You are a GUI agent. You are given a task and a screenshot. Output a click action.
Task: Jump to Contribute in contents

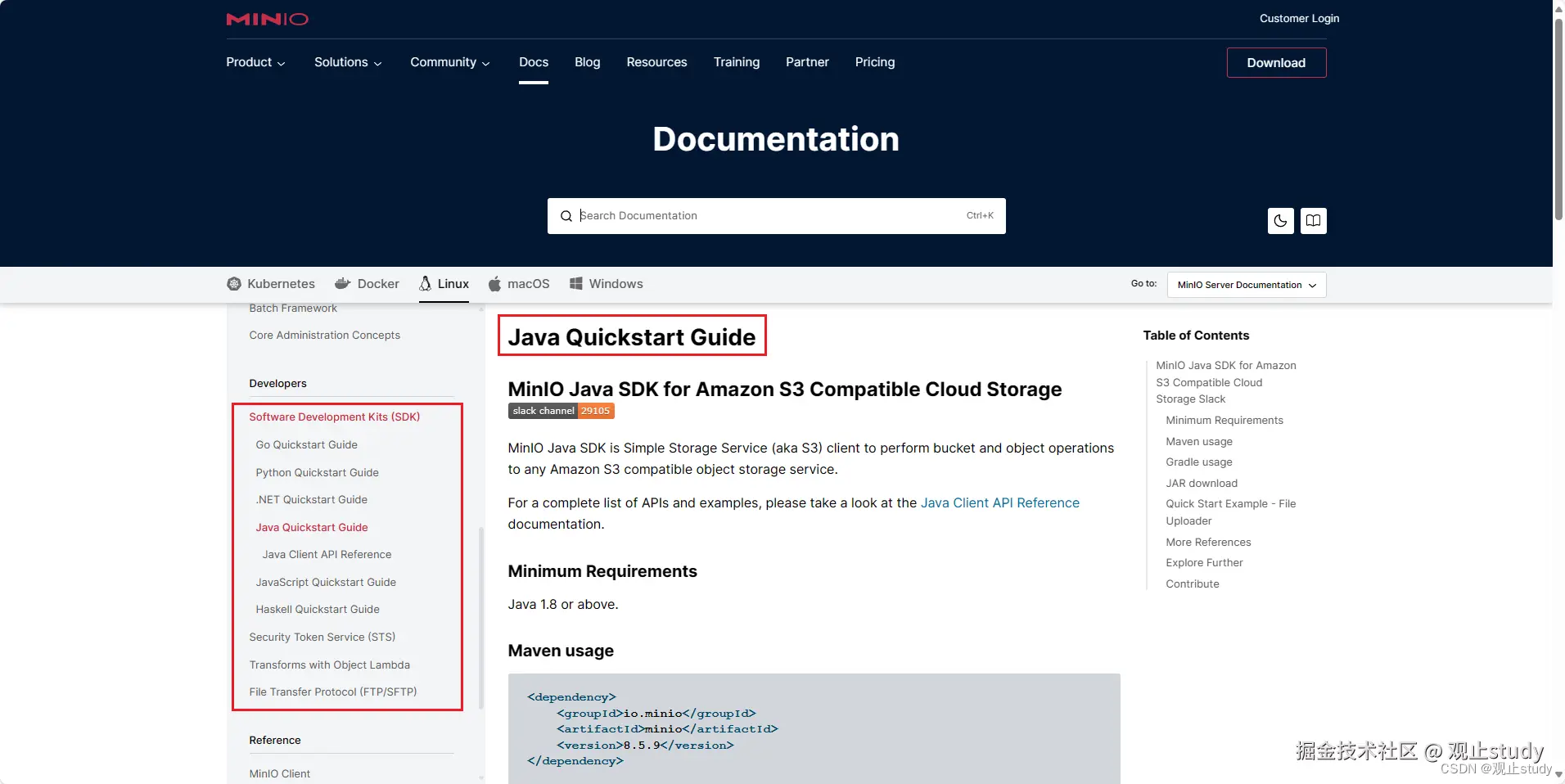1192,584
